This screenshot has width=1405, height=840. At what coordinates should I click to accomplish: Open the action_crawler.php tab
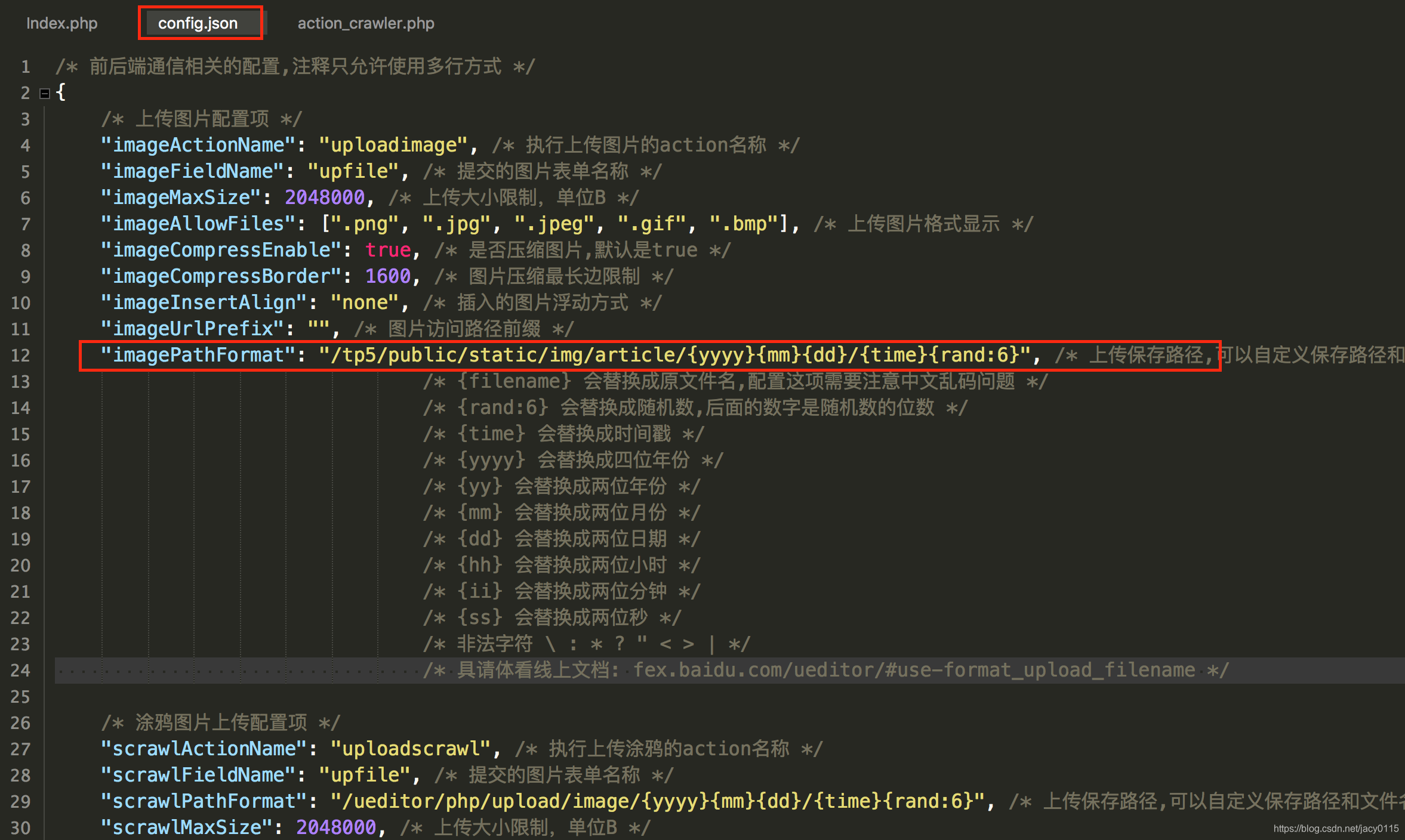366,23
